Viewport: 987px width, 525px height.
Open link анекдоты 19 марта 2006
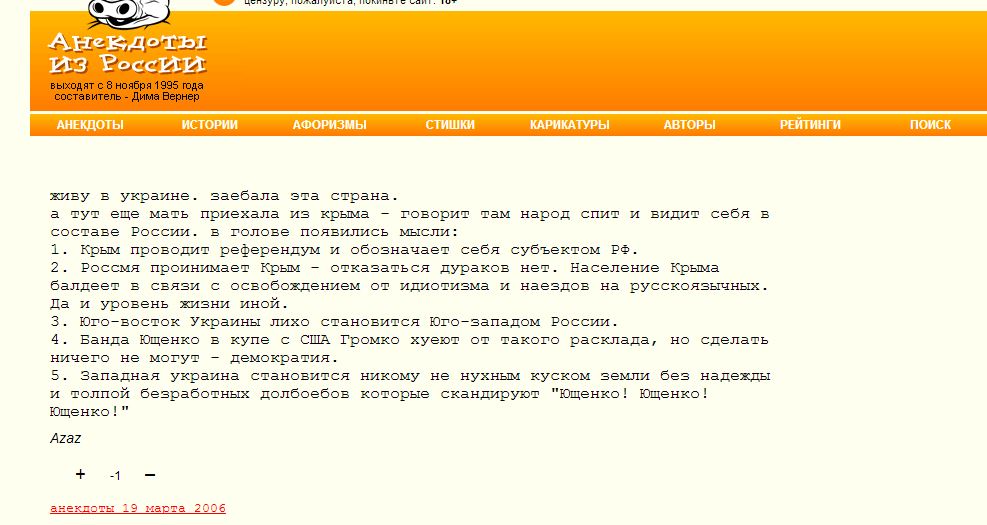point(138,508)
